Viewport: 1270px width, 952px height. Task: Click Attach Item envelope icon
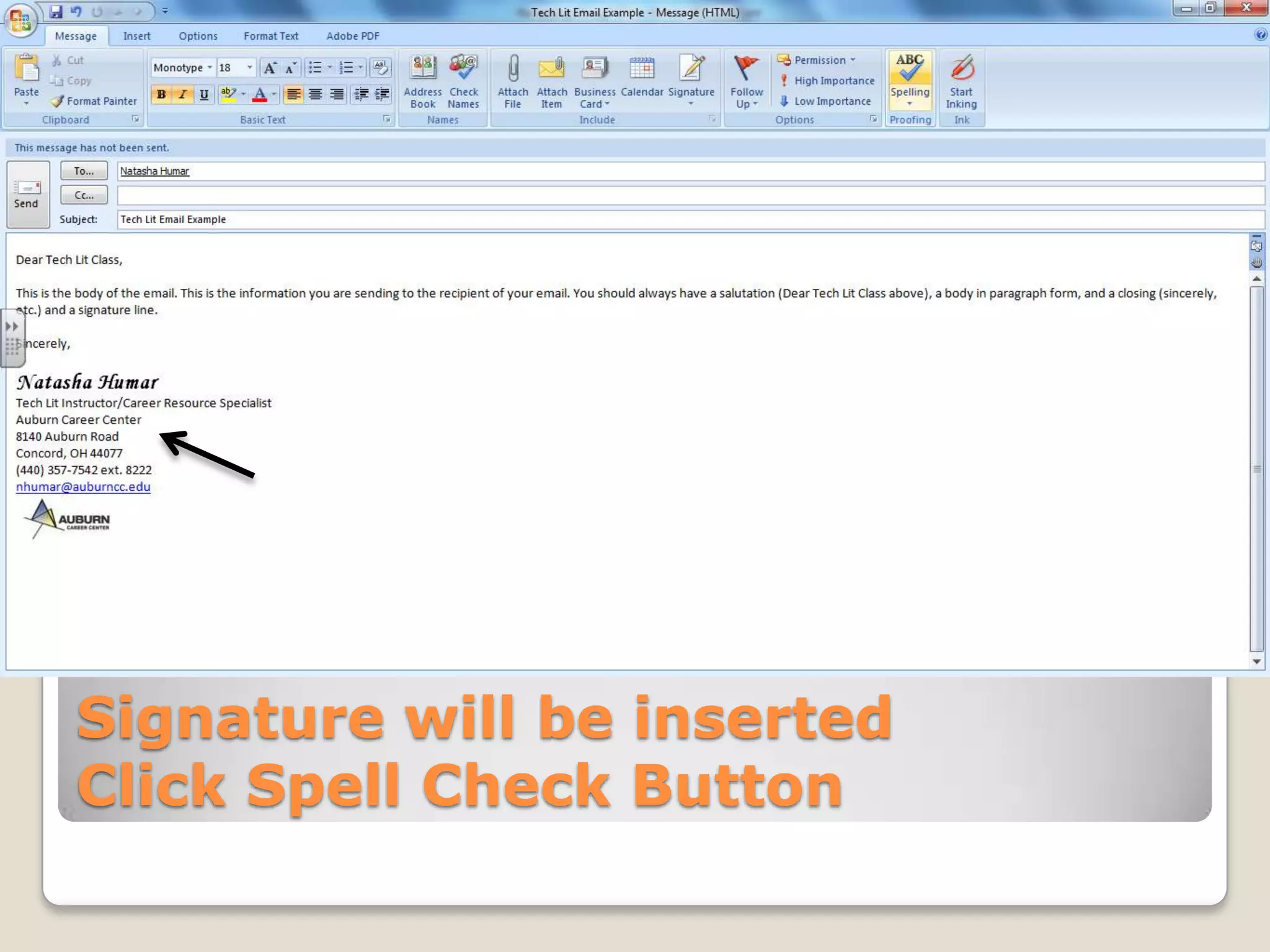pyautogui.click(x=551, y=82)
